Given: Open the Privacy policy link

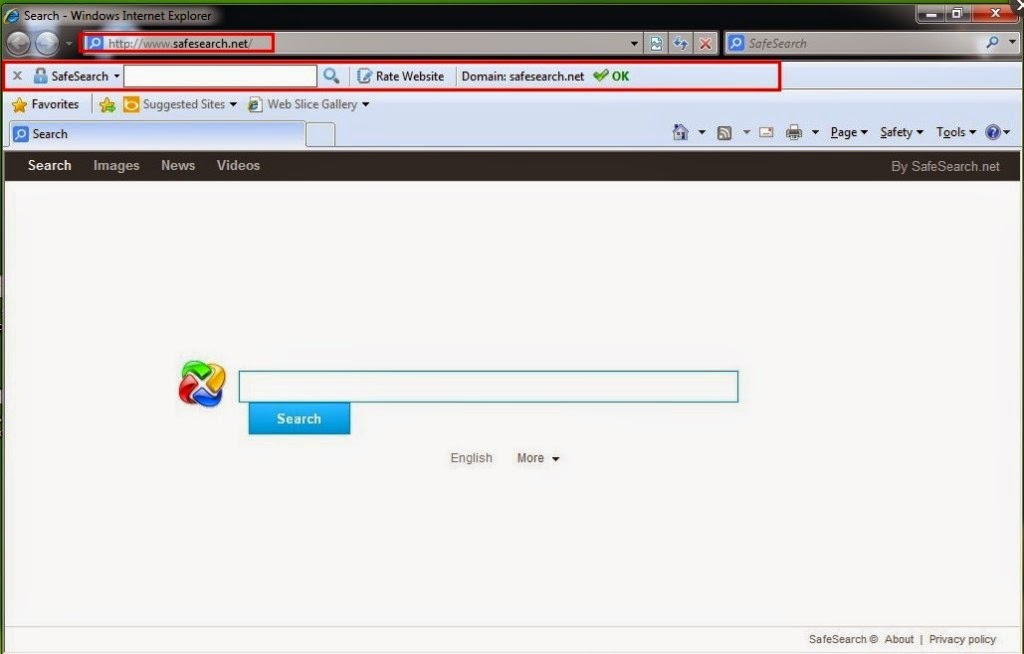Looking at the screenshot, I should (x=962, y=639).
